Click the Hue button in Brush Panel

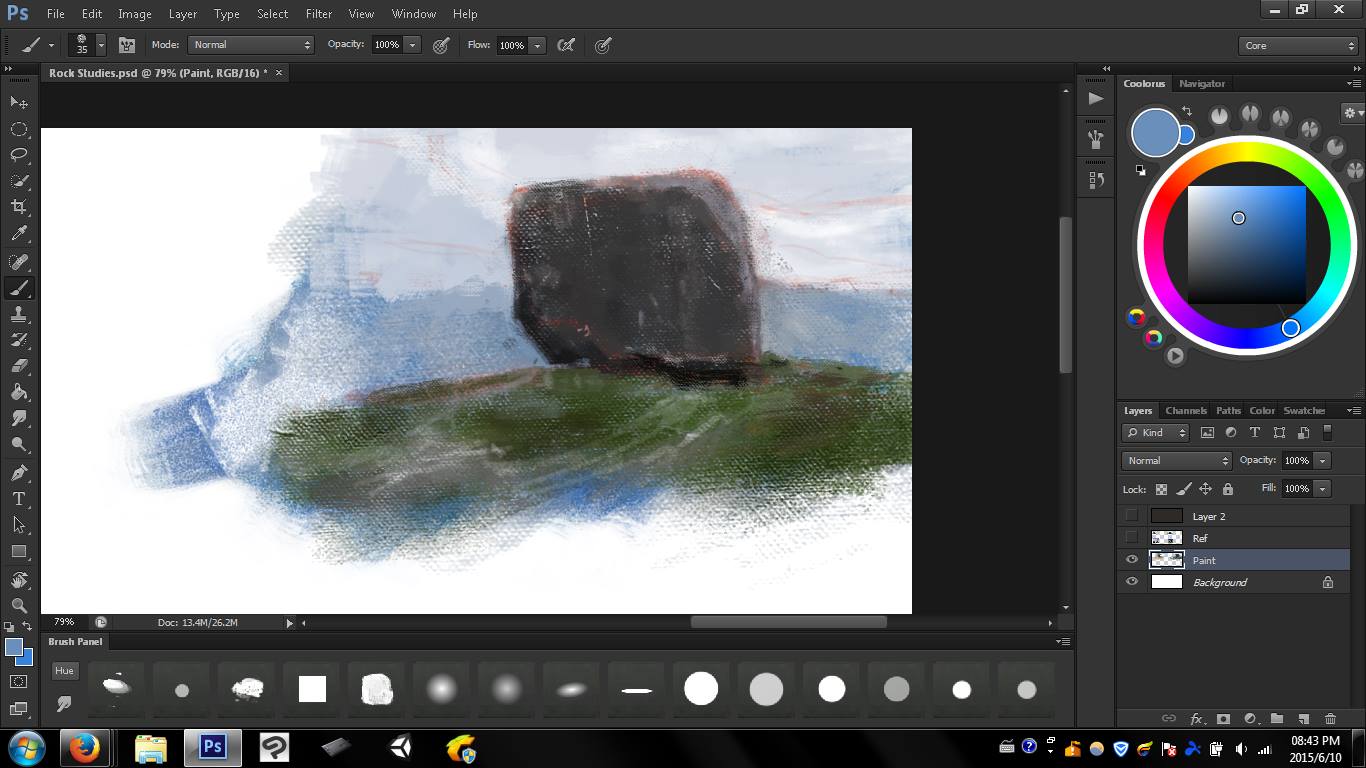[x=64, y=671]
